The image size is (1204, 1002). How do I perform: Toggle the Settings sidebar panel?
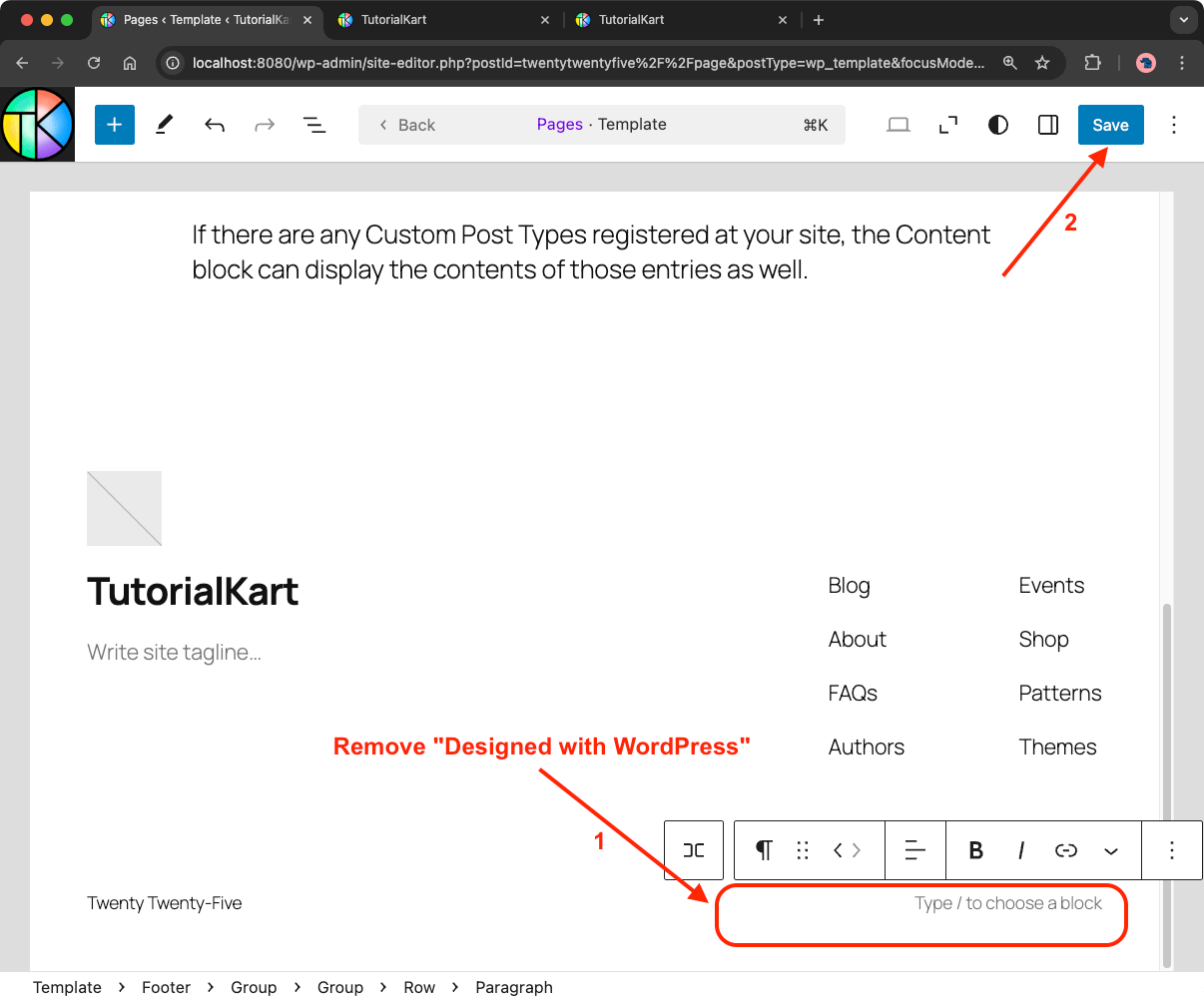pos(1048,125)
